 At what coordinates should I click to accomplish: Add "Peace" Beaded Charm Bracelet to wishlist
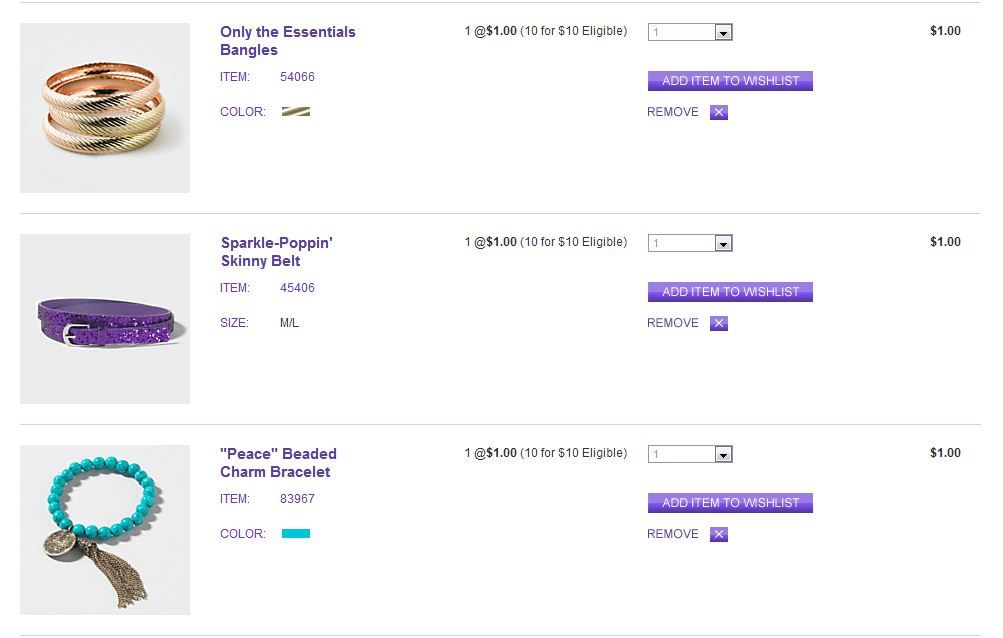click(x=730, y=503)
